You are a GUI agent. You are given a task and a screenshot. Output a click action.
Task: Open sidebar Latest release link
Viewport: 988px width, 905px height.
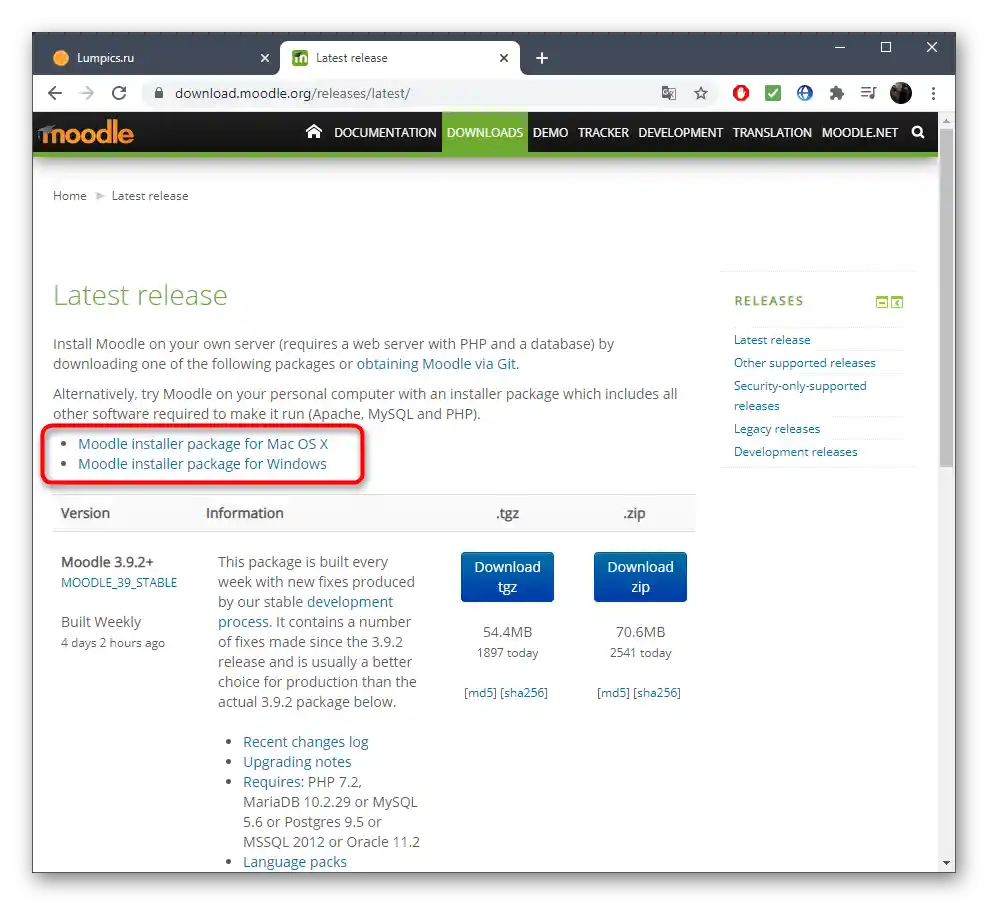(x=772, y=340)
